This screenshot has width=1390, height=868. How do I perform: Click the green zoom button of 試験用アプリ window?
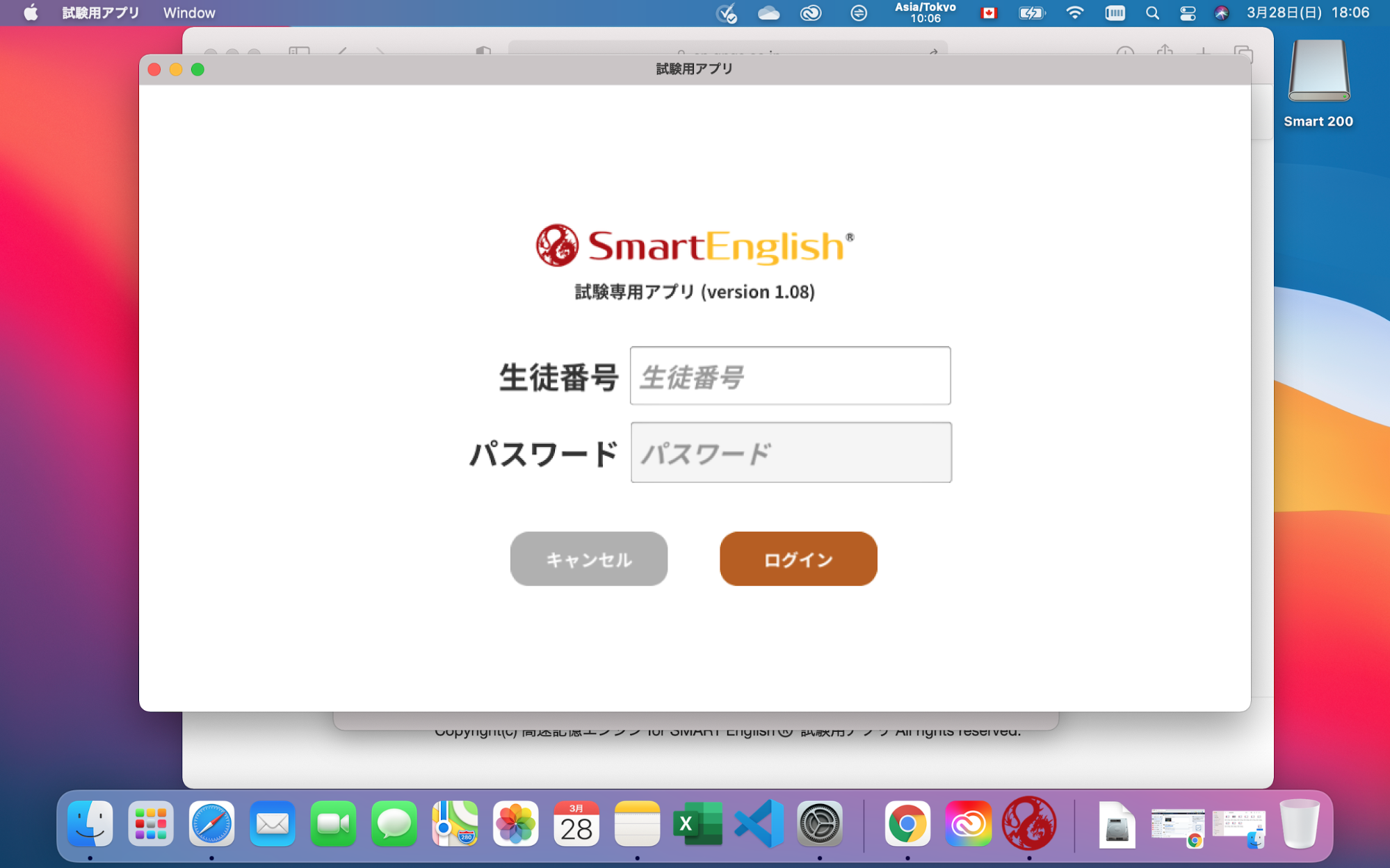pos(197,69)
